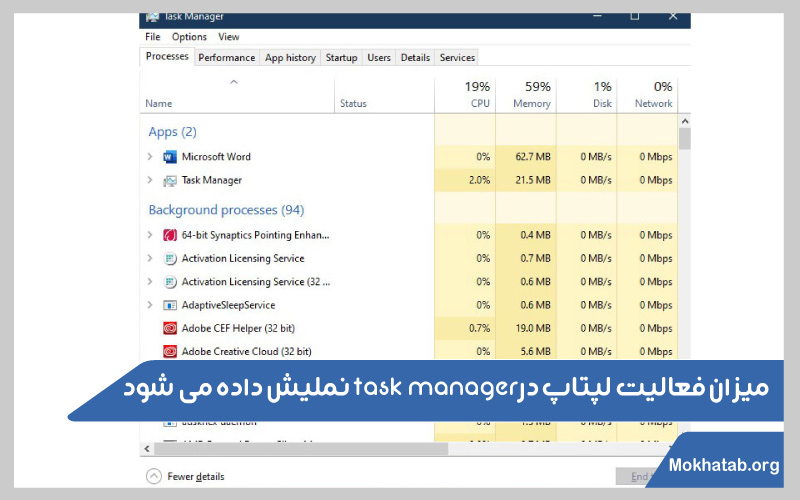Viewport: 800px width, 500px height.
Task: Click Task Manager's 21.5 MB memory value
Action: pos(533,180)
